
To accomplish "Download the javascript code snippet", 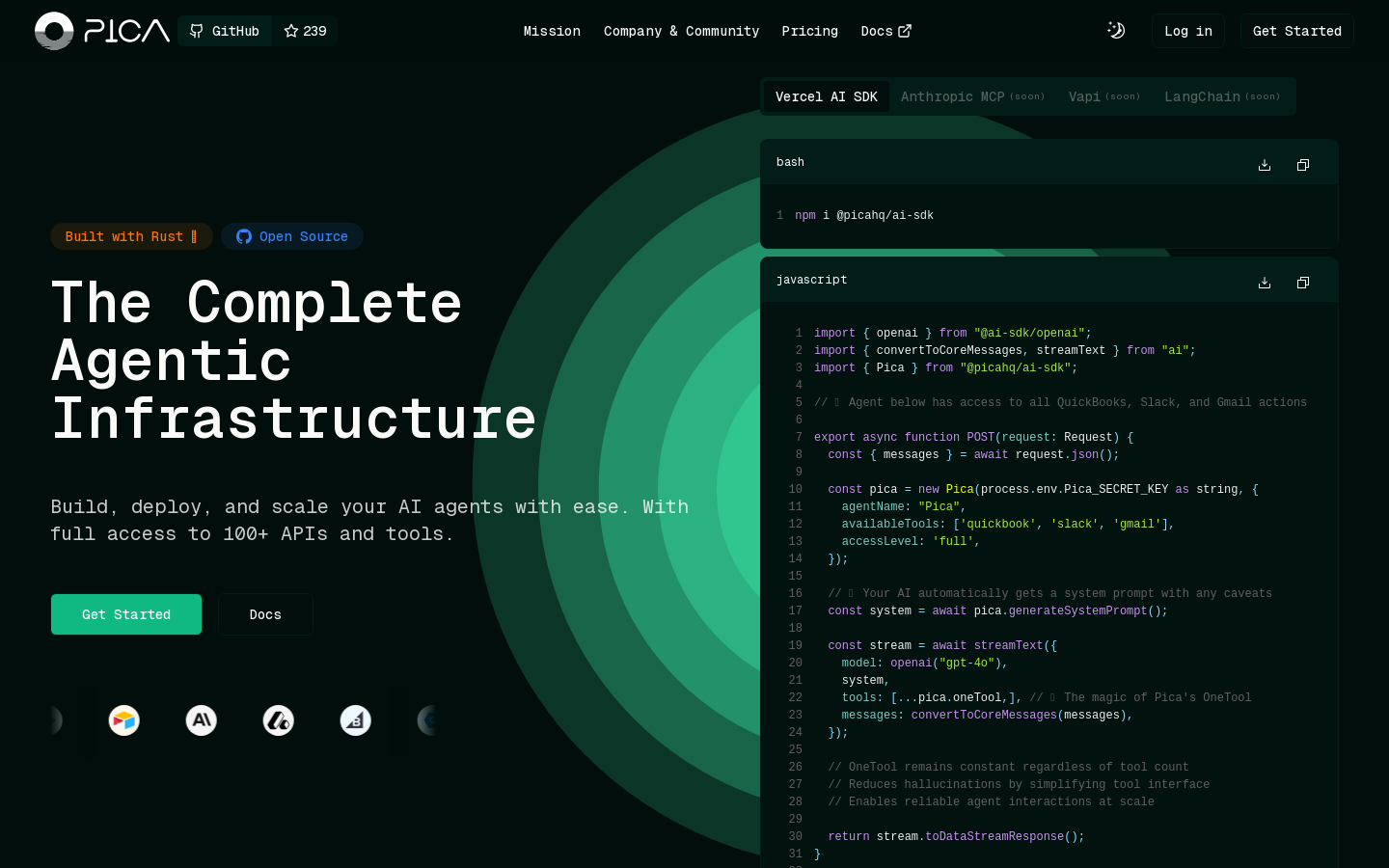I will tap(1265, 283).
